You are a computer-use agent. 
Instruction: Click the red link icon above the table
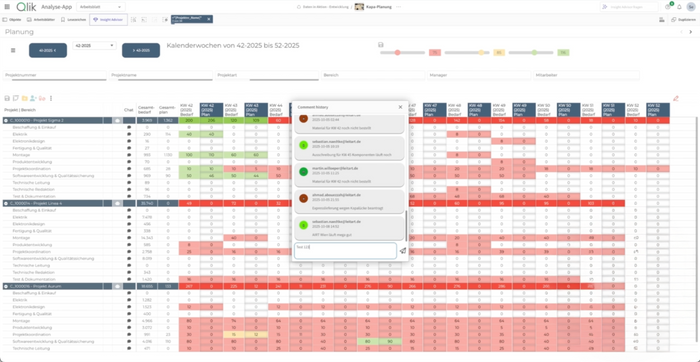click(43, 98)
